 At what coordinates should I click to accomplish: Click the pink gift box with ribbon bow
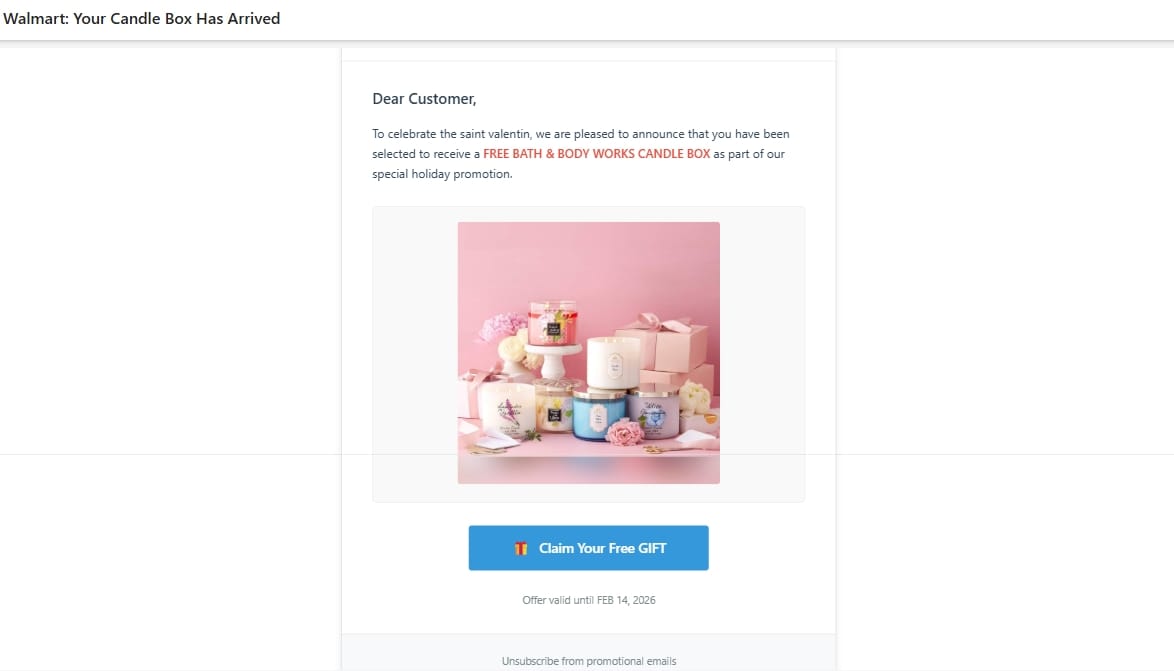tap(662, 345)
